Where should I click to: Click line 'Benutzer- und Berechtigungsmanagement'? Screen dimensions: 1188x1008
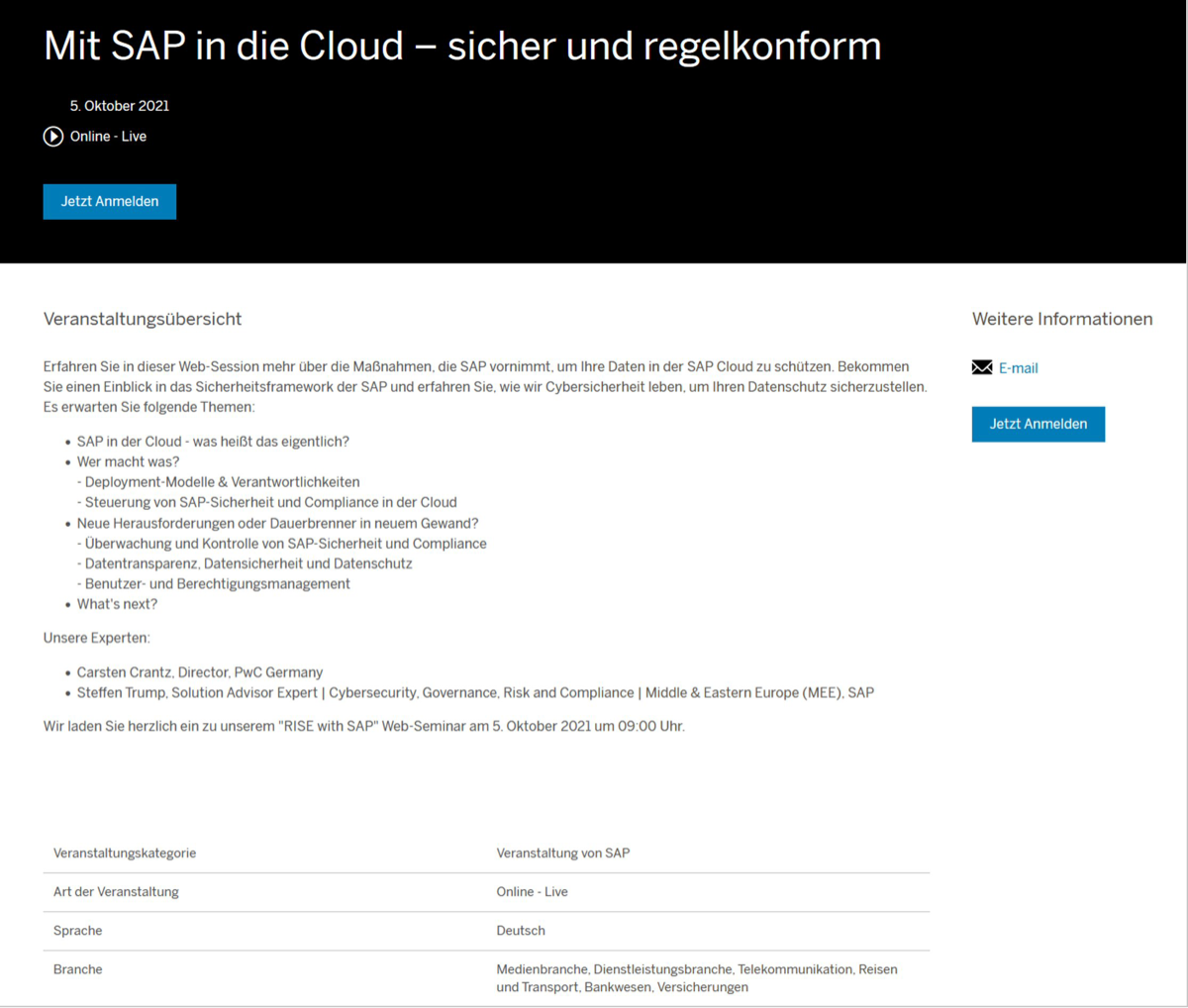click(x=214, y=584)
